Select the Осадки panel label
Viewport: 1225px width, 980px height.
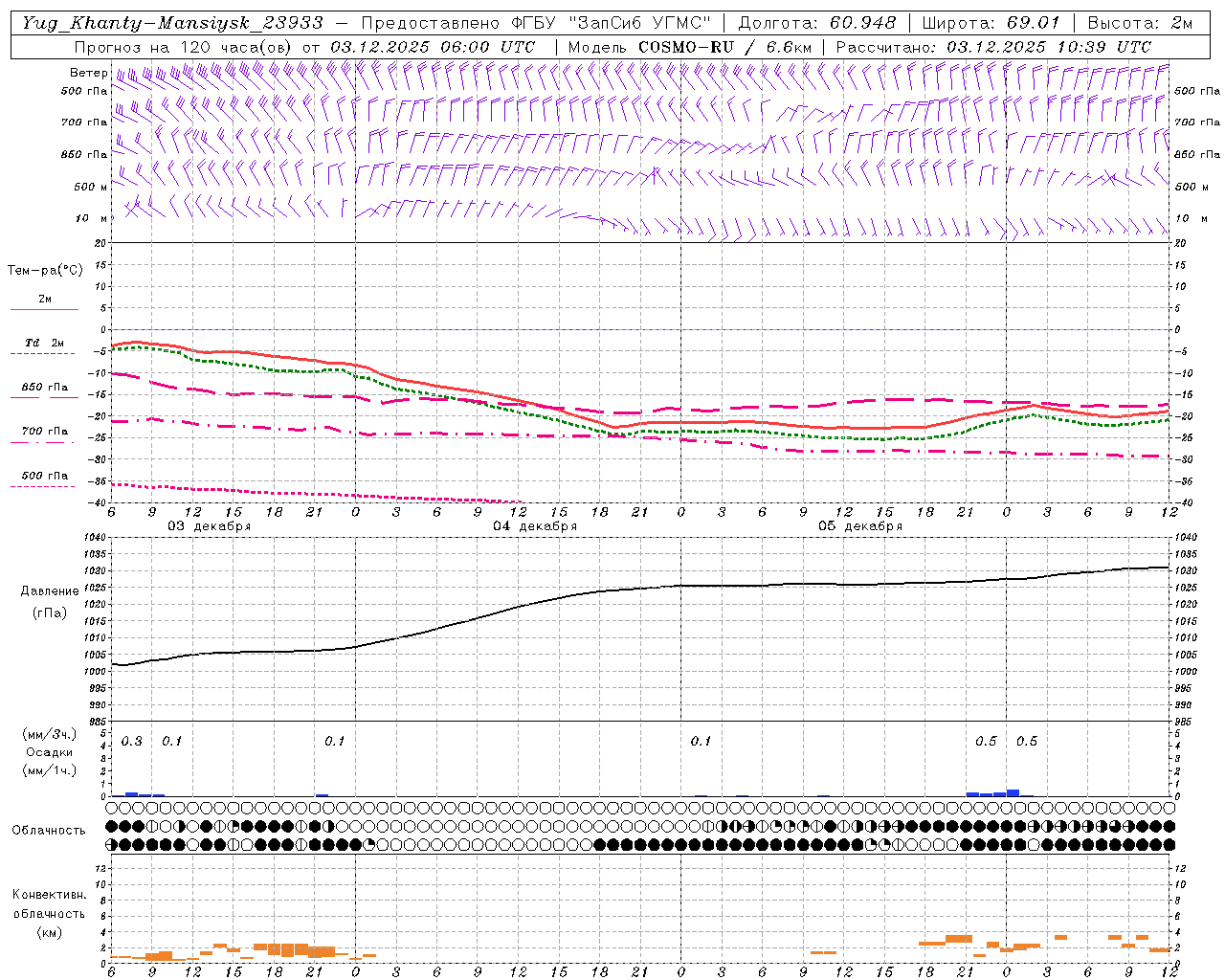tap(50, 752)
